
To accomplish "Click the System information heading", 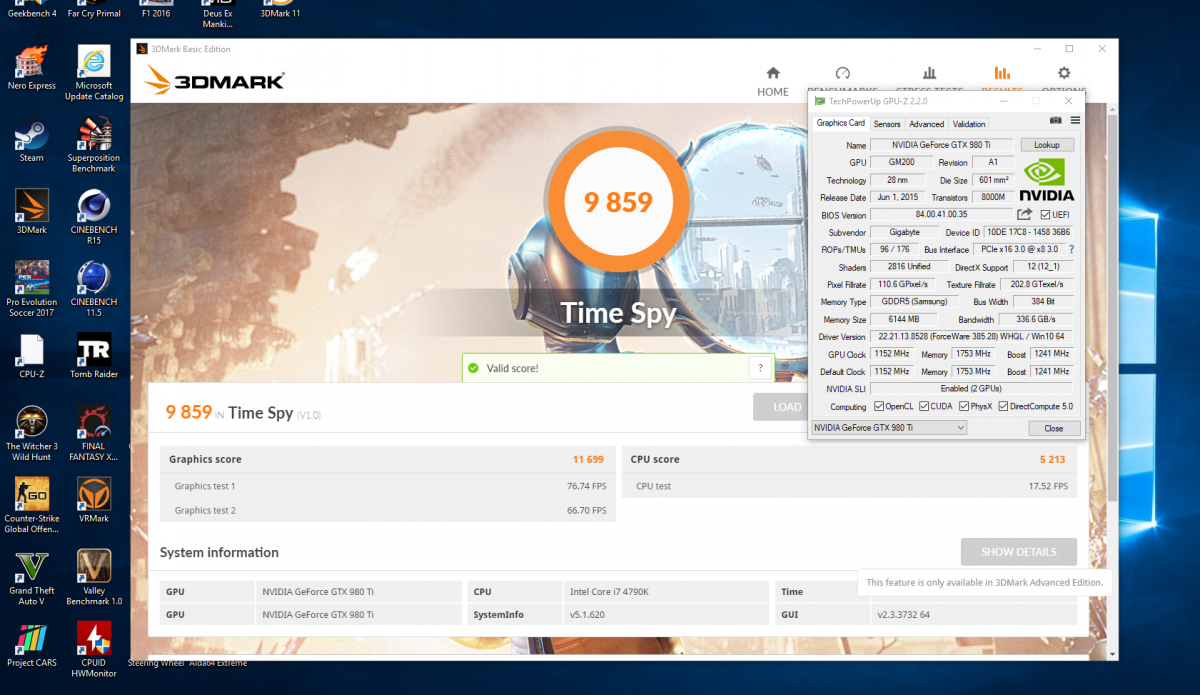I will coord(219,552).
